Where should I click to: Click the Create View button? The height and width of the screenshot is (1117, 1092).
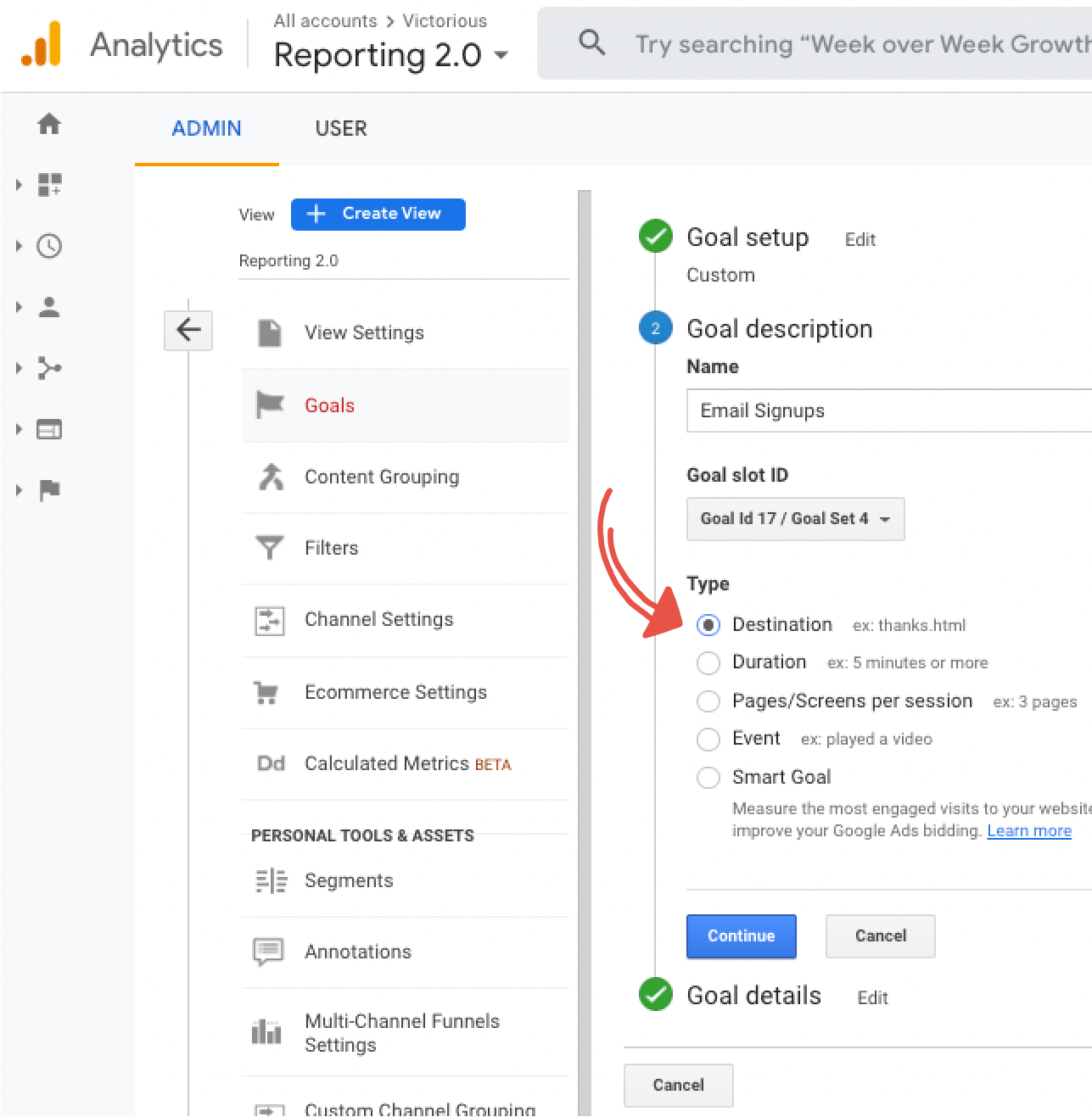378,214
